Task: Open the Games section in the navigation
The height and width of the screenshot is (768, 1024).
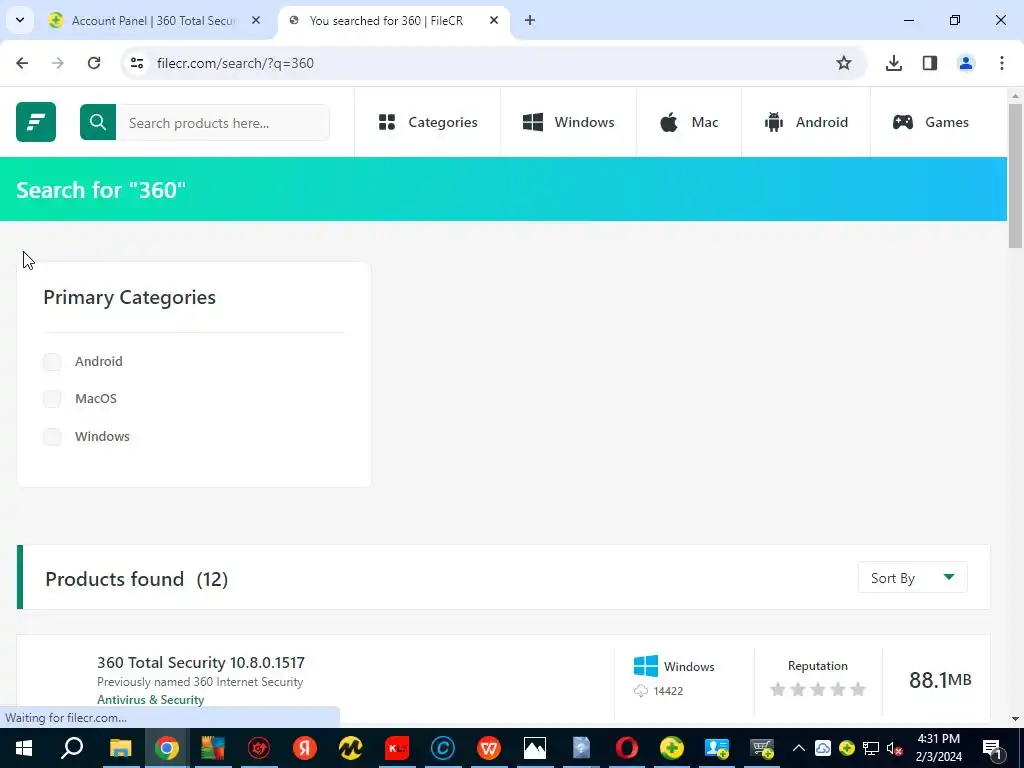Action: pyautogui.click(x=931, y=122)
